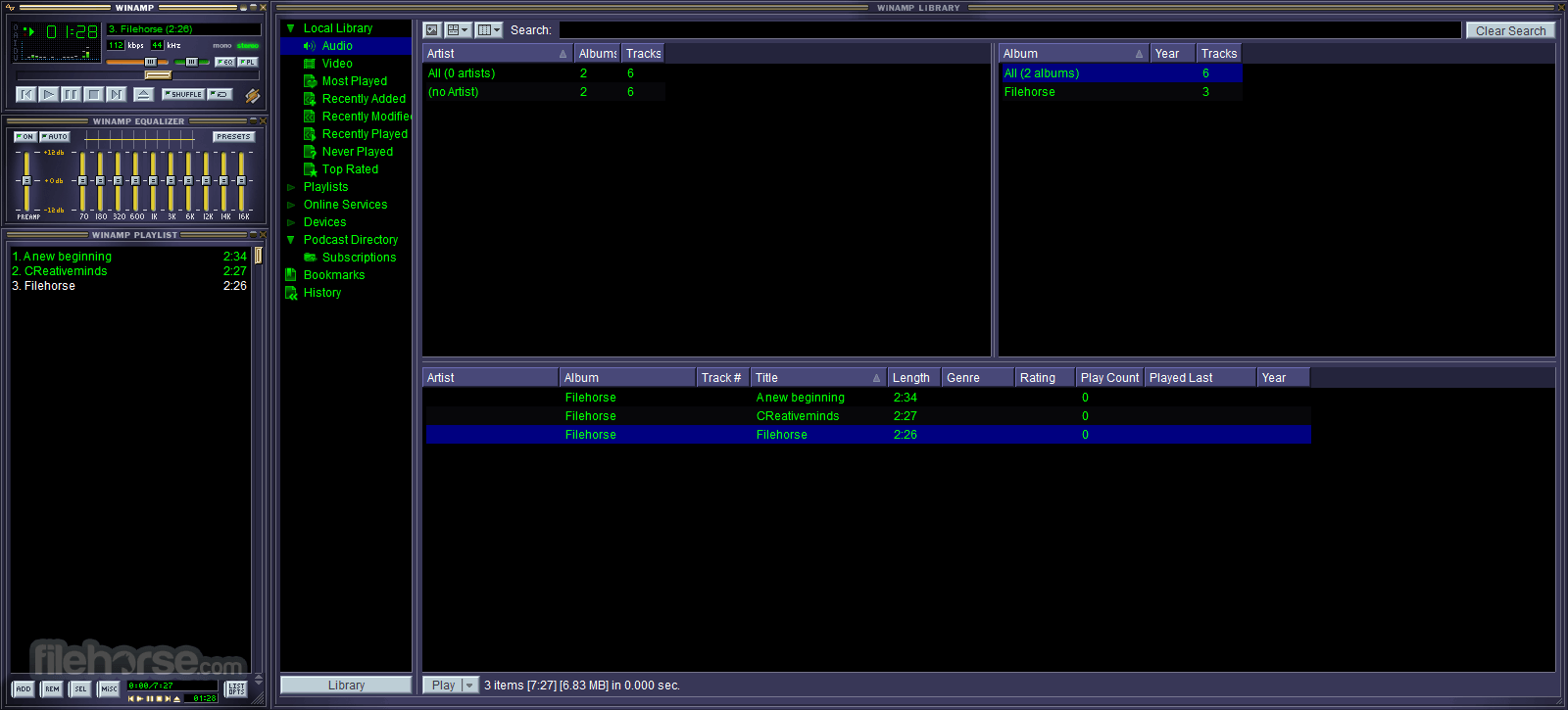Viewport: 1568px width, 710px height.
Task: Open Top Rated via its star icon
Action: (310, 169)
